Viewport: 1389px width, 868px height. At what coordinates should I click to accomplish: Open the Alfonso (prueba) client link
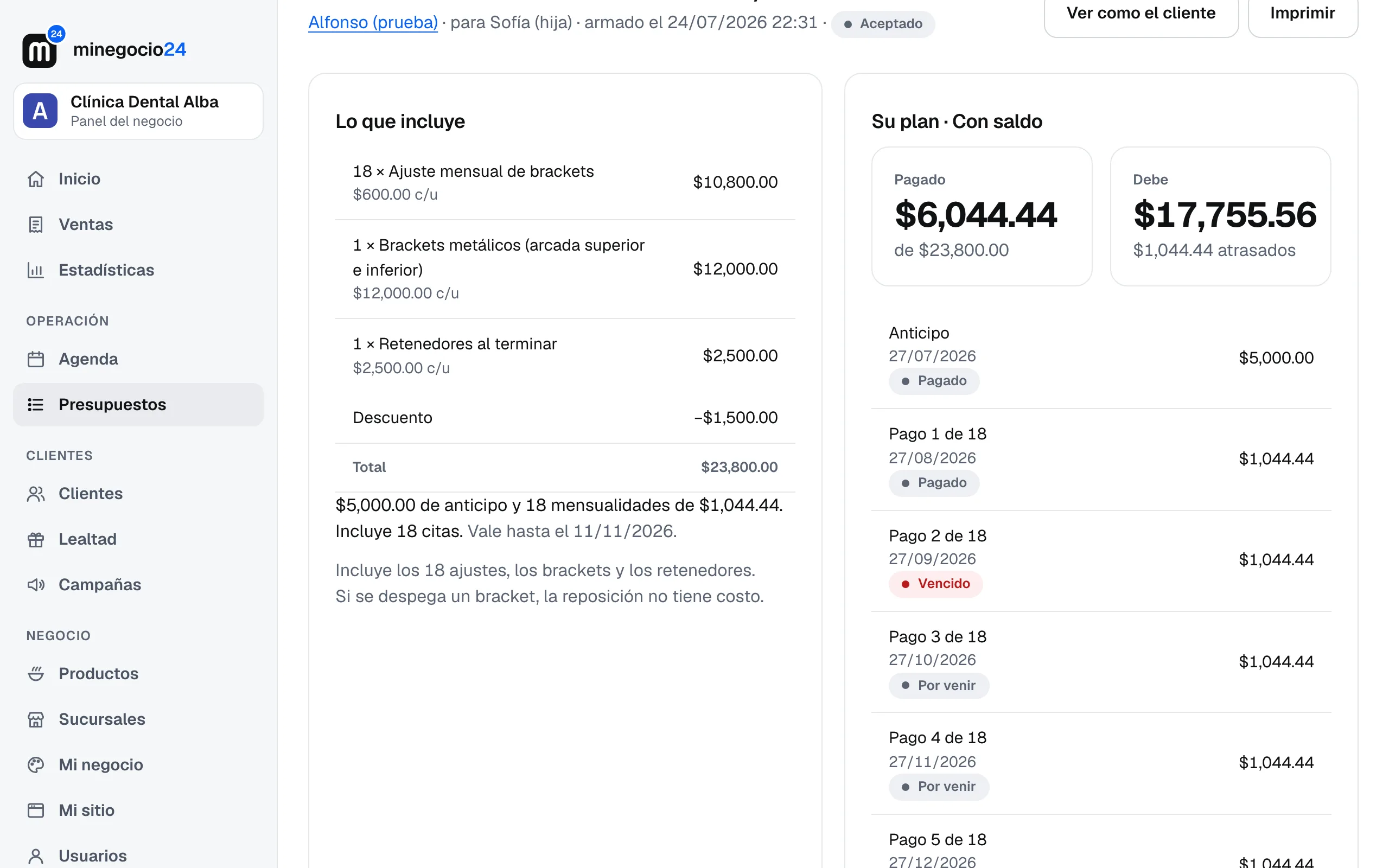[x=373, y=22]
